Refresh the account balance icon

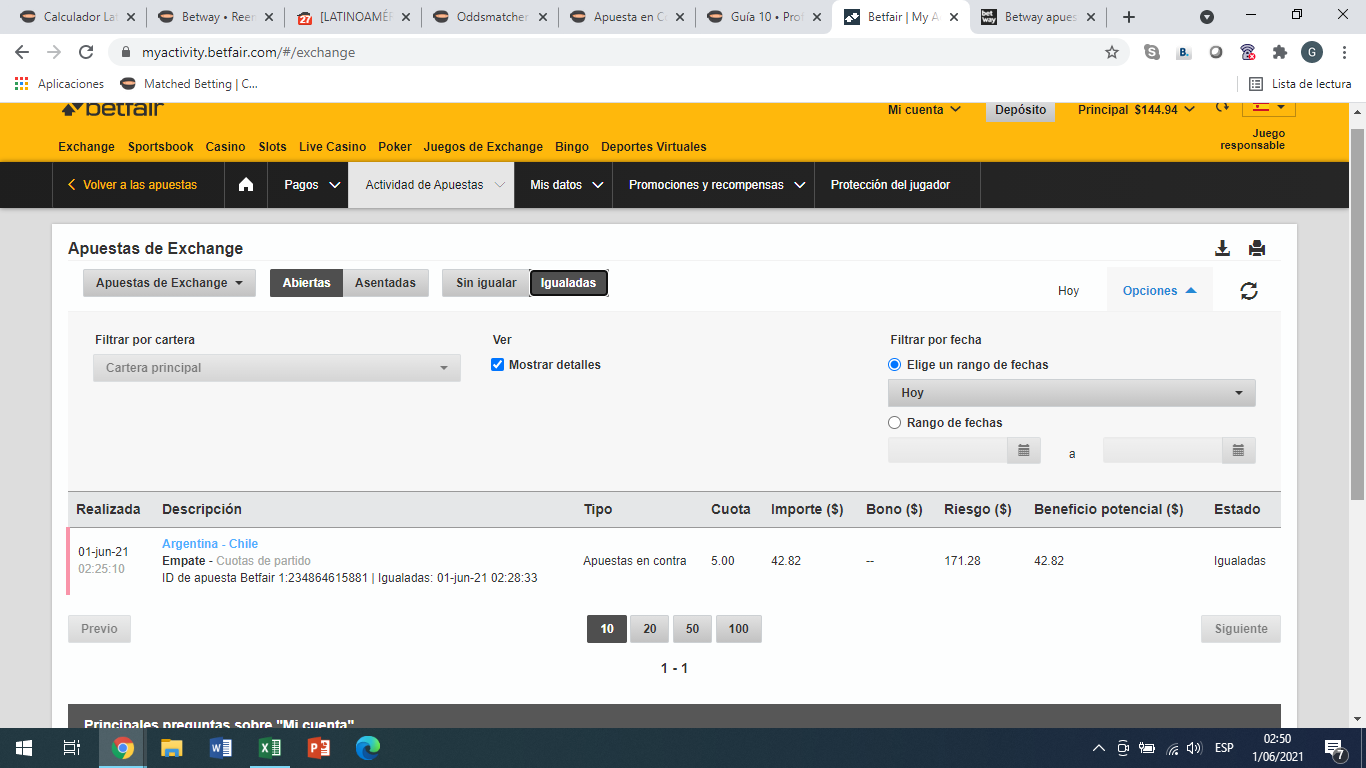[x=1222, y=108]
